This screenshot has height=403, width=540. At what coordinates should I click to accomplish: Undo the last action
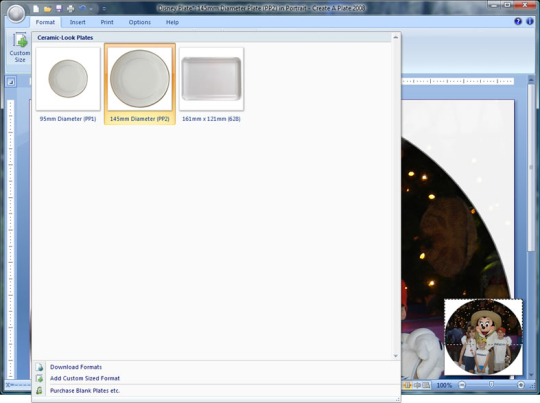(82, 8)
